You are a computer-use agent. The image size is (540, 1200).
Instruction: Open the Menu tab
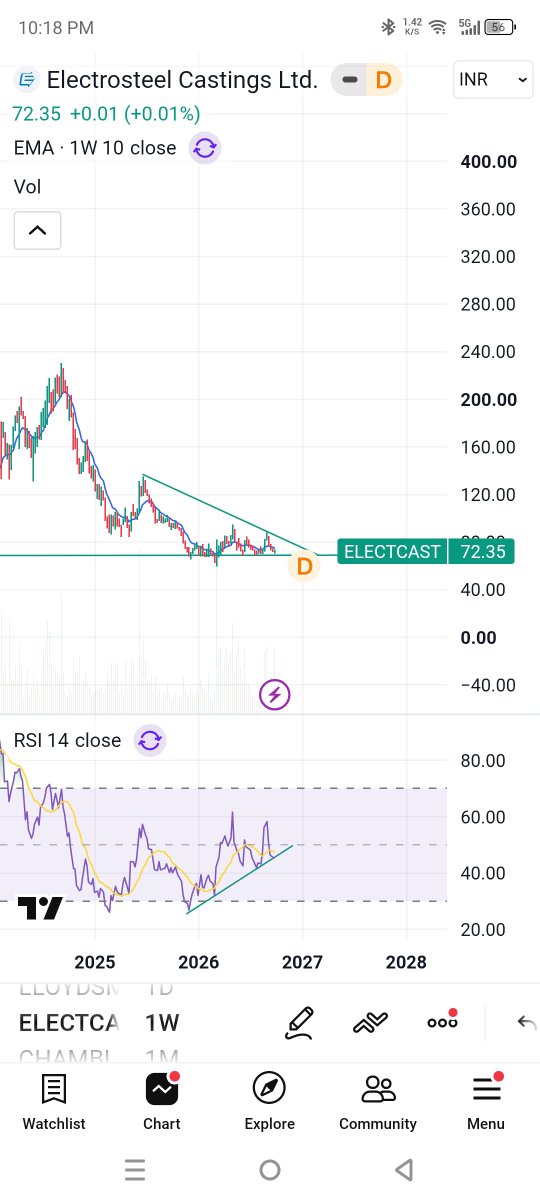tap(486, 1102)
